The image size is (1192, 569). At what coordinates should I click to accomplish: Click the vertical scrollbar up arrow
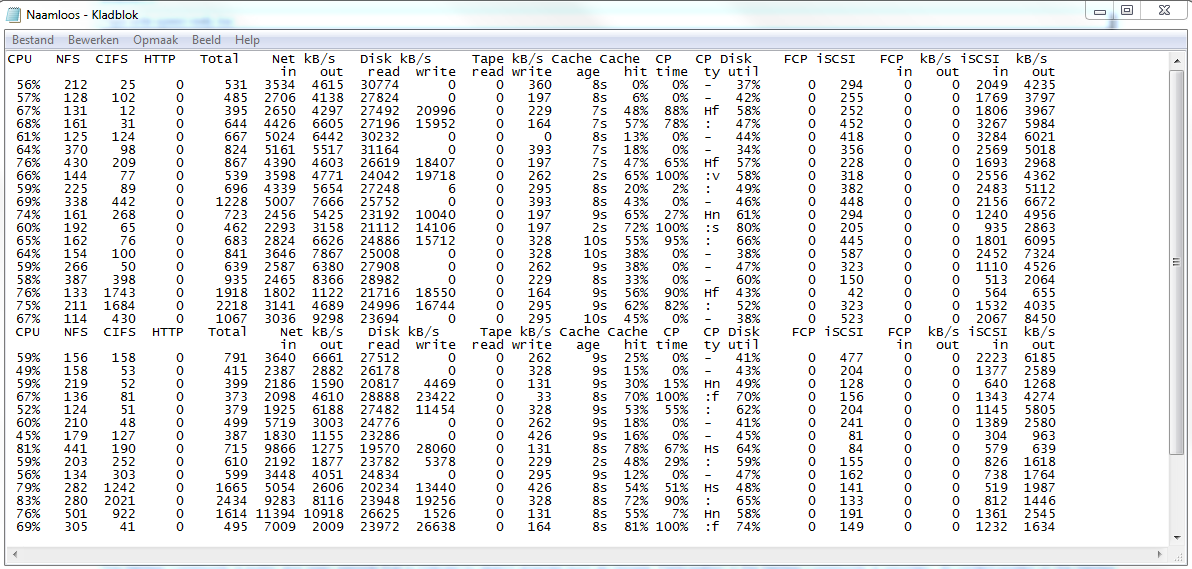[1177, 59]
